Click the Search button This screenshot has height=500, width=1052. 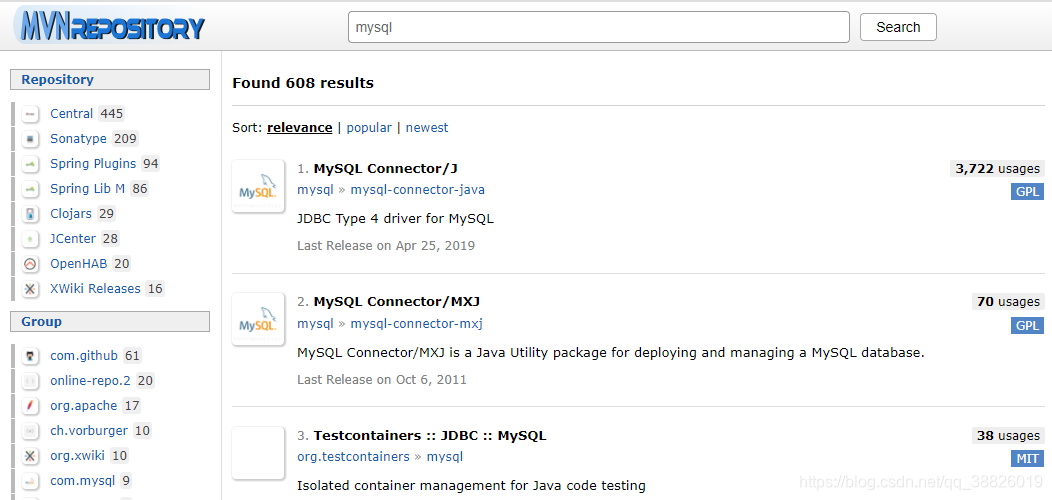click(898, 28)
